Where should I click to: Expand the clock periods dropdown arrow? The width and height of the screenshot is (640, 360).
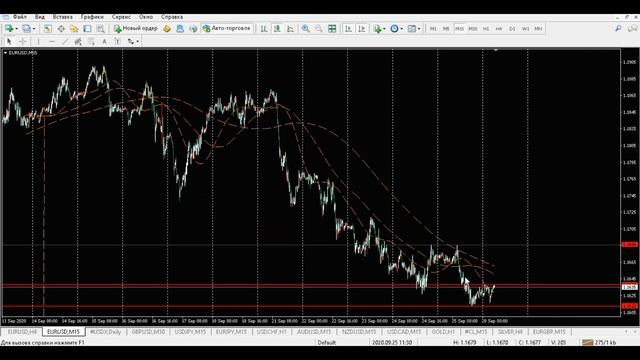tap(402, 29)
